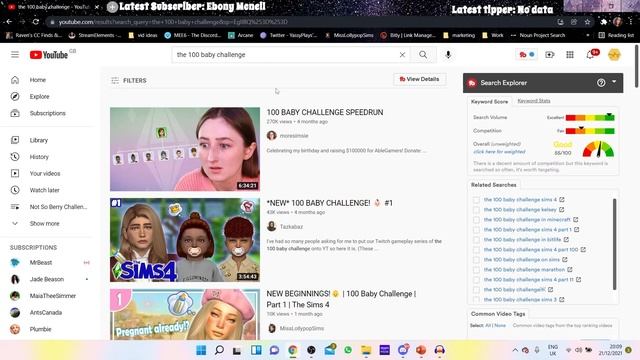Tick checkbox for 'challenge sims 4 part 1'
640x360 pixels.
pos(476,230)
